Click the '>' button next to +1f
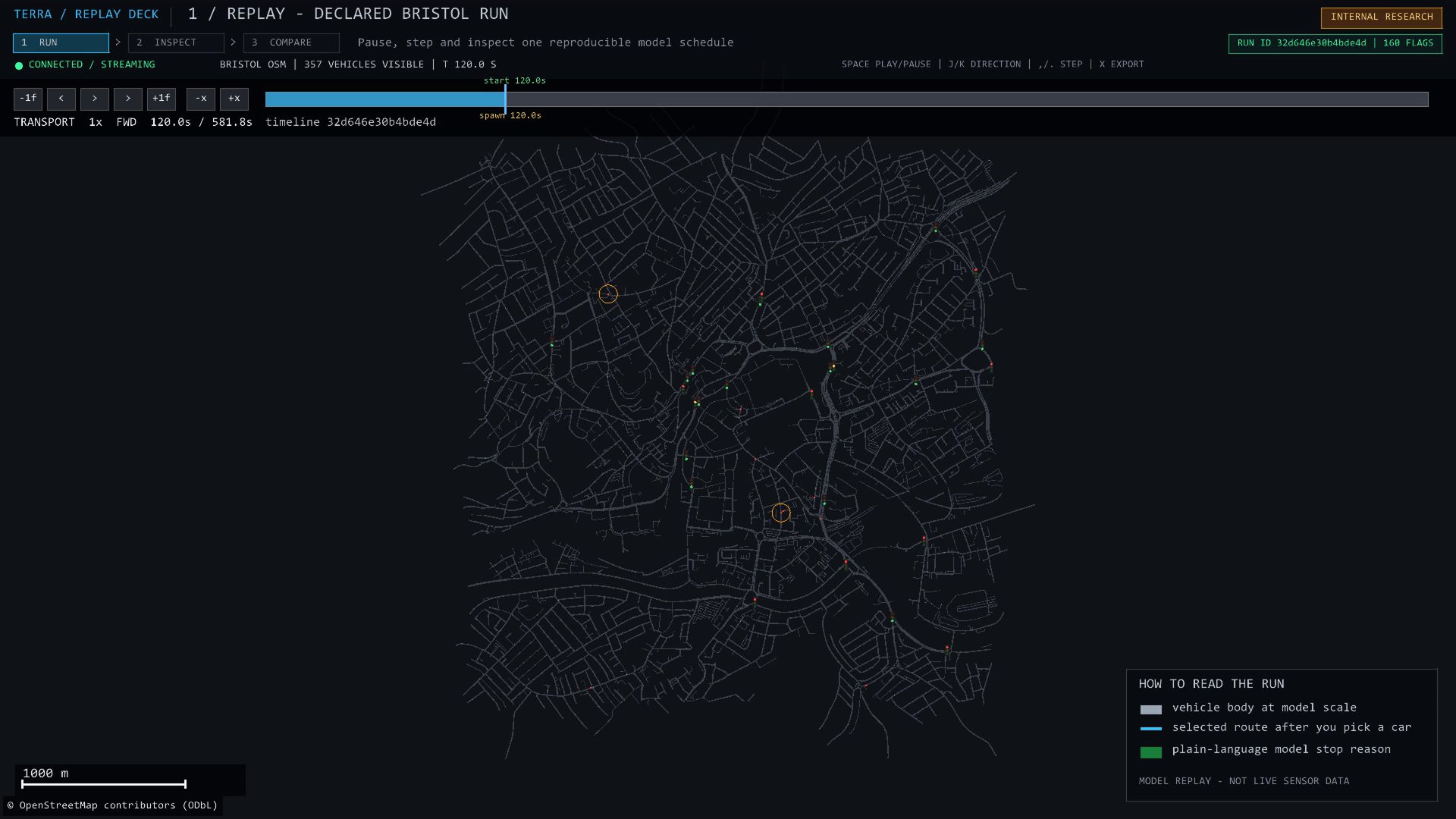Image resolution: width=1456 pixels, height=819 pixels. [128, 99]
